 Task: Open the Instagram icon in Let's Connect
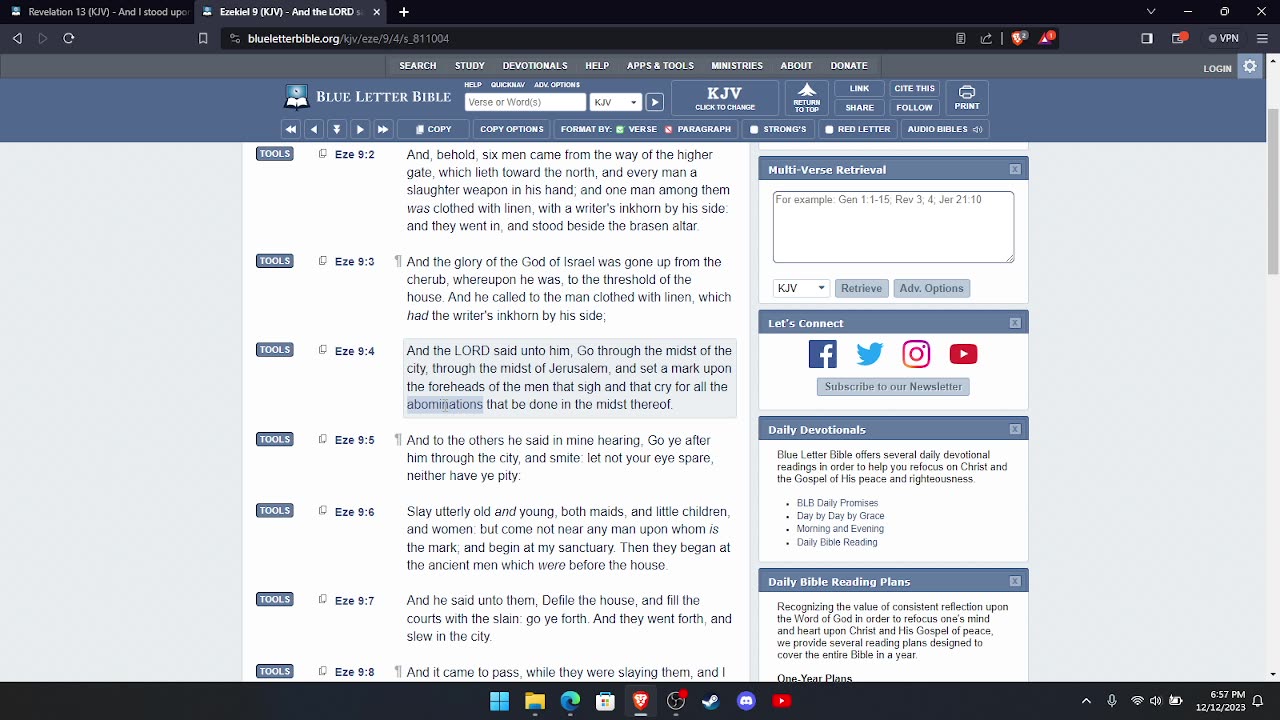point(916,354)
